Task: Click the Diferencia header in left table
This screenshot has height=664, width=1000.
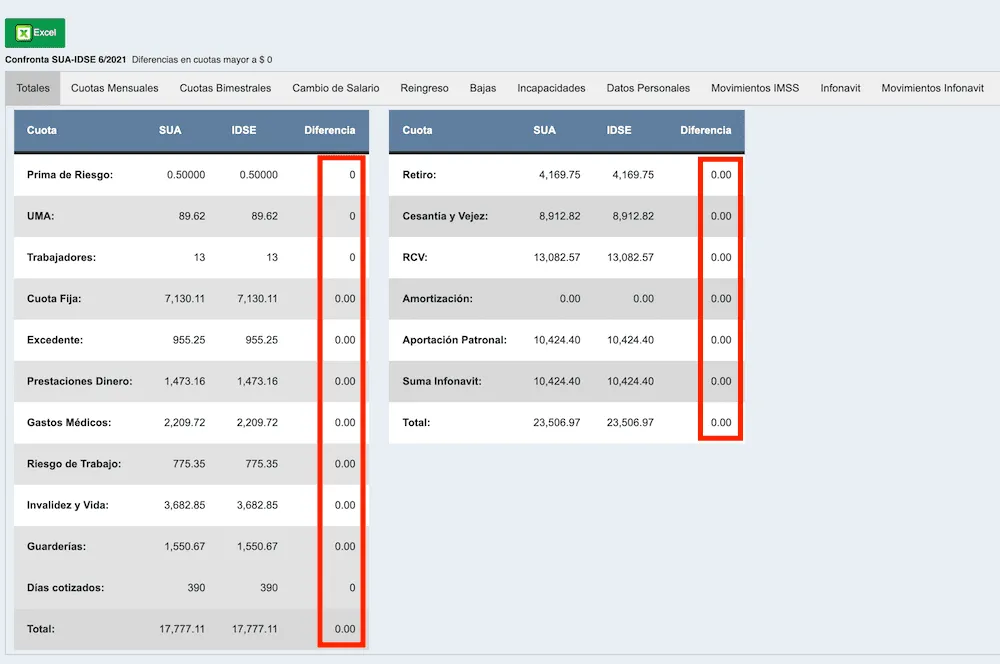Action: coord(330,130)
